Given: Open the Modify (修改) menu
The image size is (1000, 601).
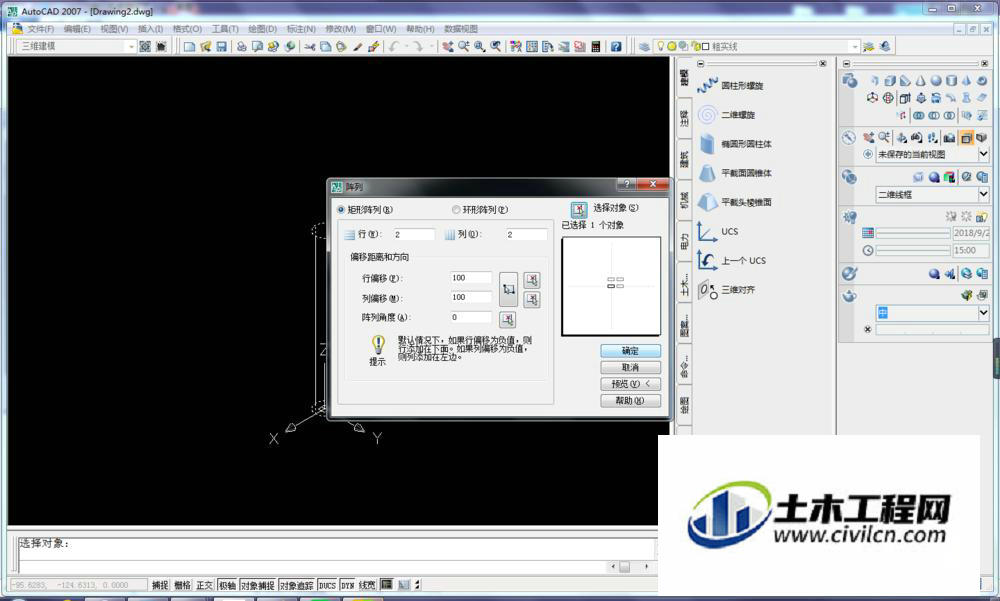Looking at the screenshot, I should point(341,29).
